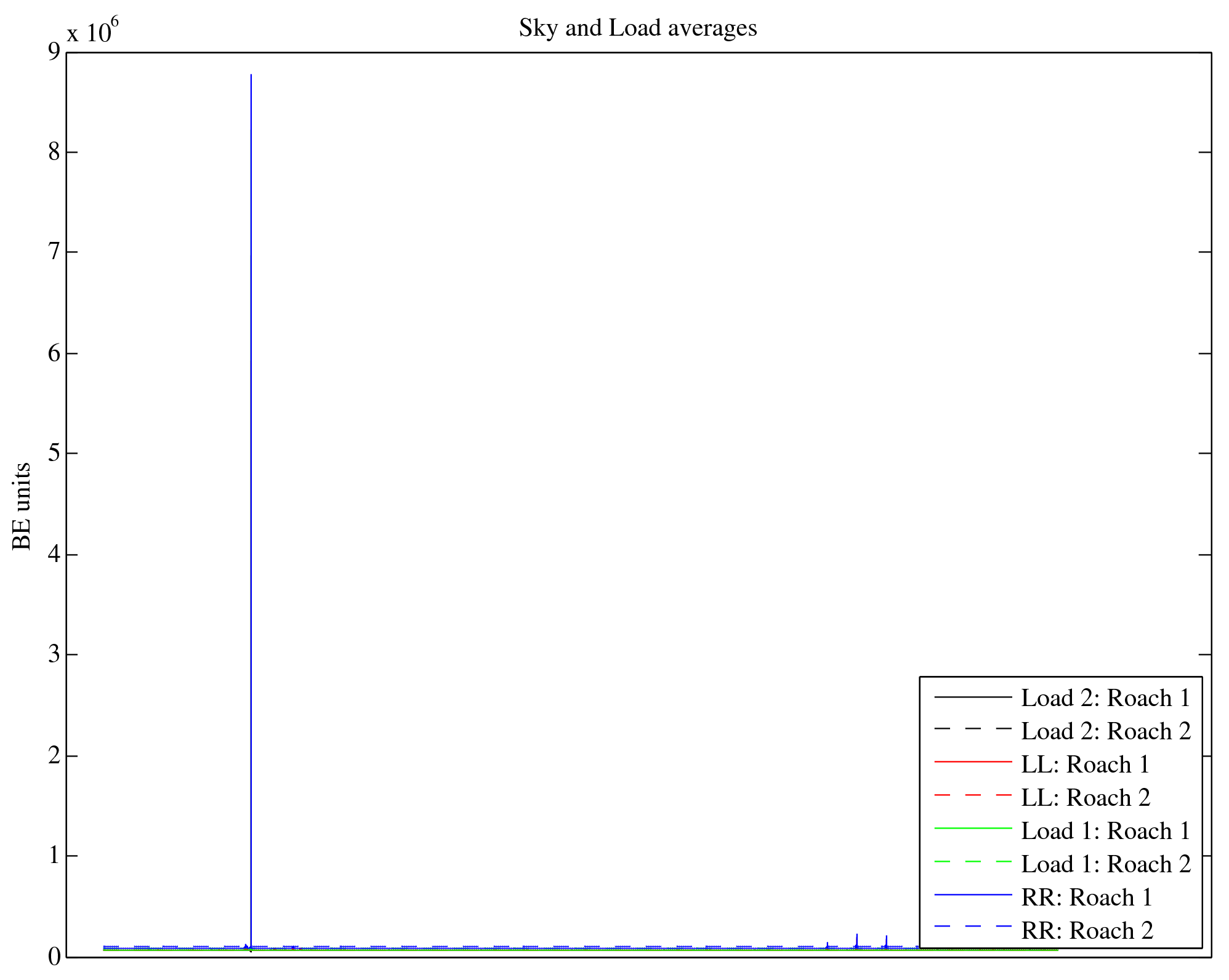This screenshot has height=980, width=1229.
Task: Select the 'BE units' y-axis label
Action: point(22,506)
